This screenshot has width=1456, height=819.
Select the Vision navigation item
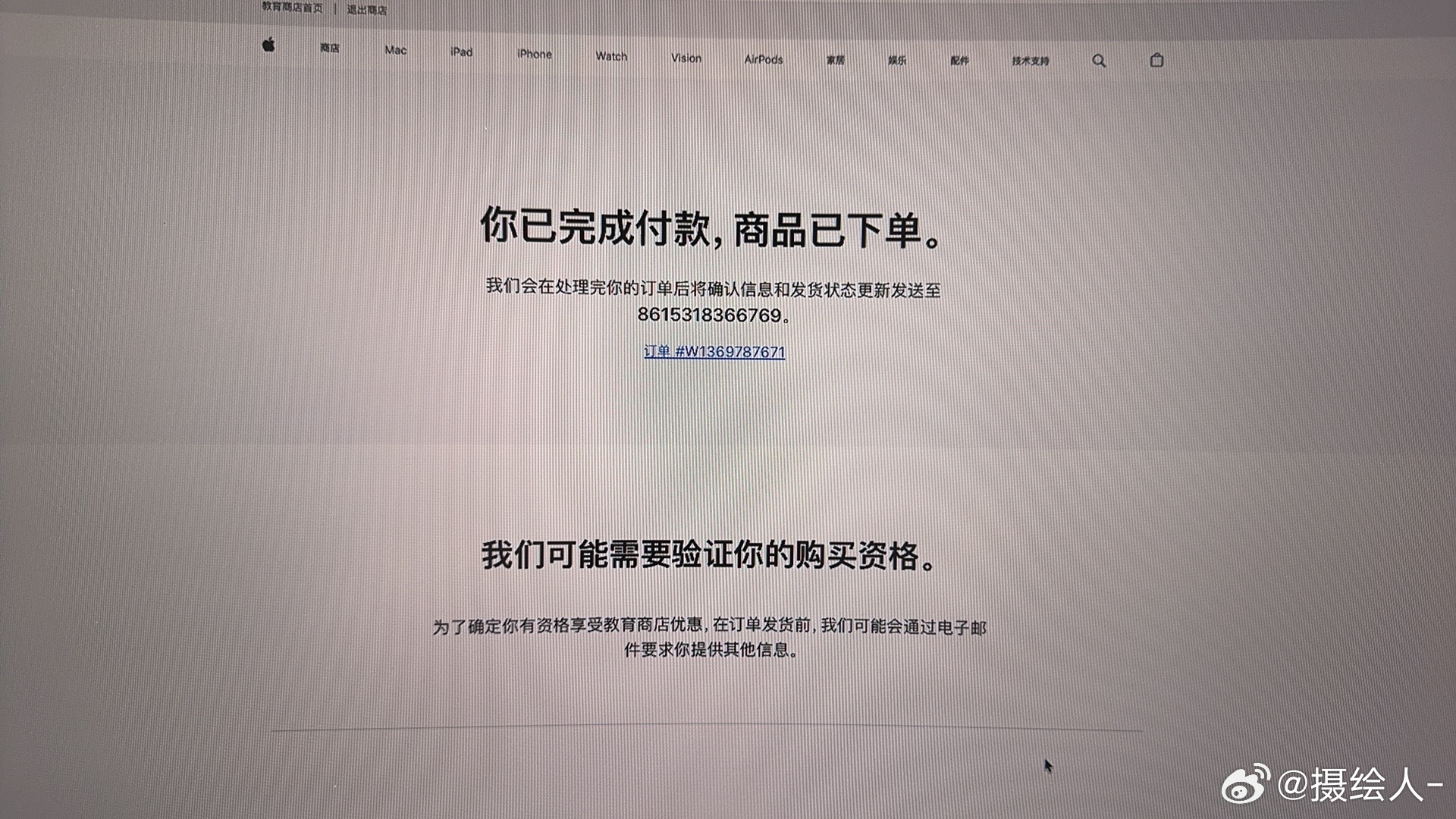tap(686, 58)
